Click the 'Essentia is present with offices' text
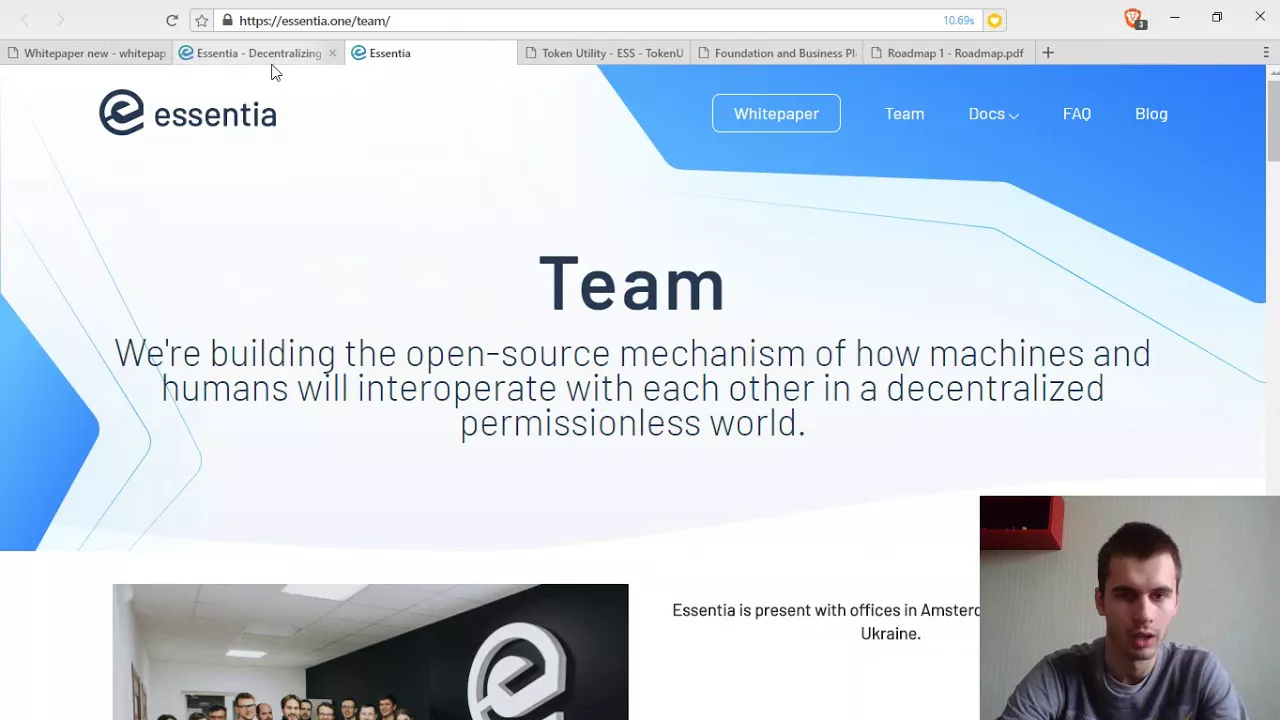 [x=826, y=621]
